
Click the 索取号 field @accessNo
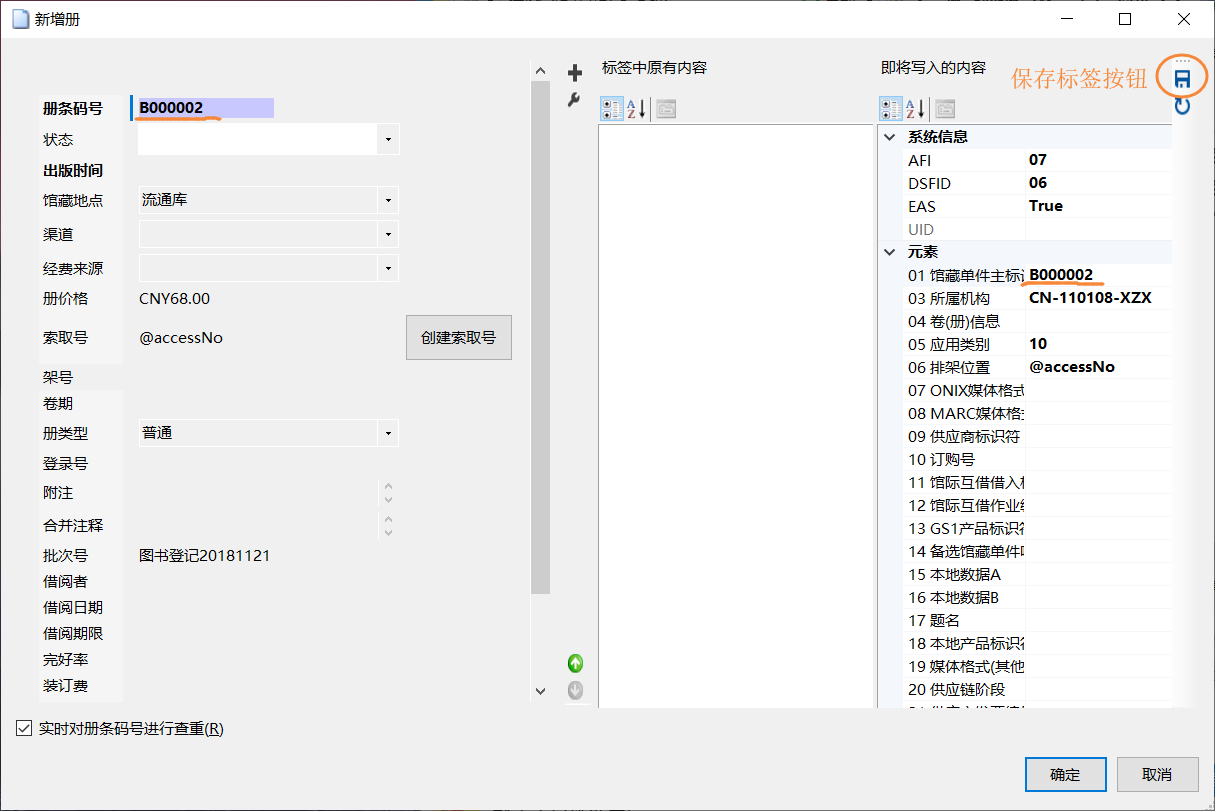pyautogui.click(x=181, y=338)
